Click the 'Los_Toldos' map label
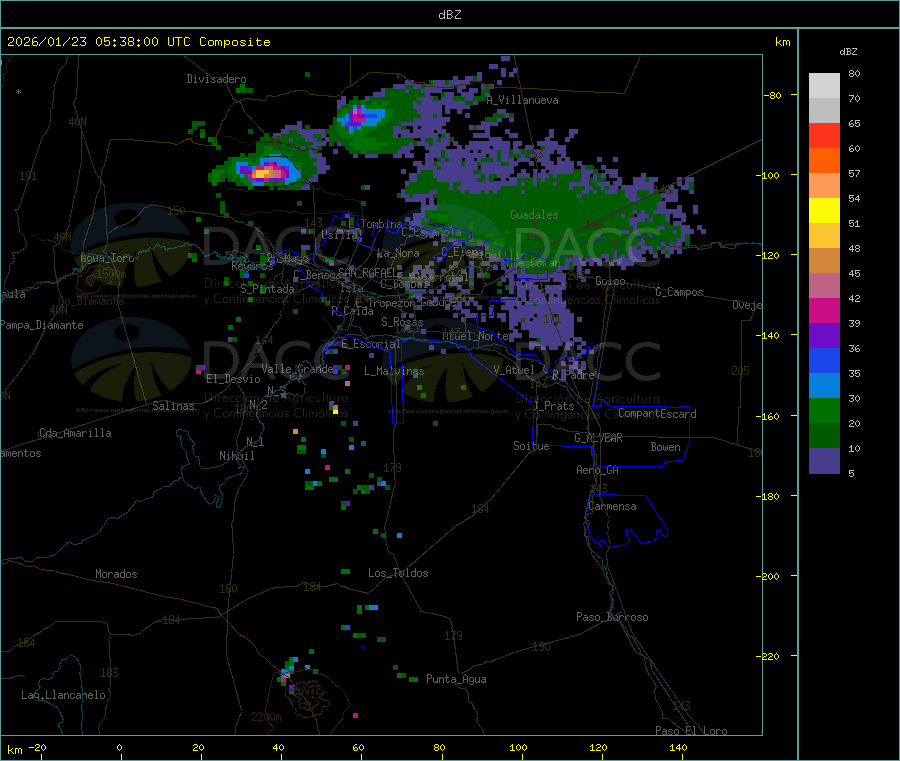This screenshot has height=761, width=900. click(398, 573)
